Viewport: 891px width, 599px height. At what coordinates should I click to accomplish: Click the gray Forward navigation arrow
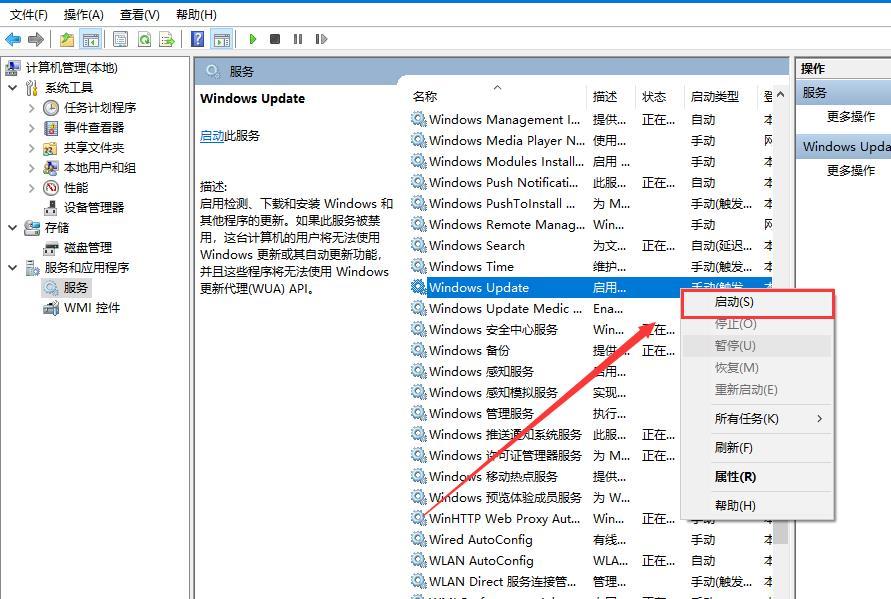[x=36, y=38]
